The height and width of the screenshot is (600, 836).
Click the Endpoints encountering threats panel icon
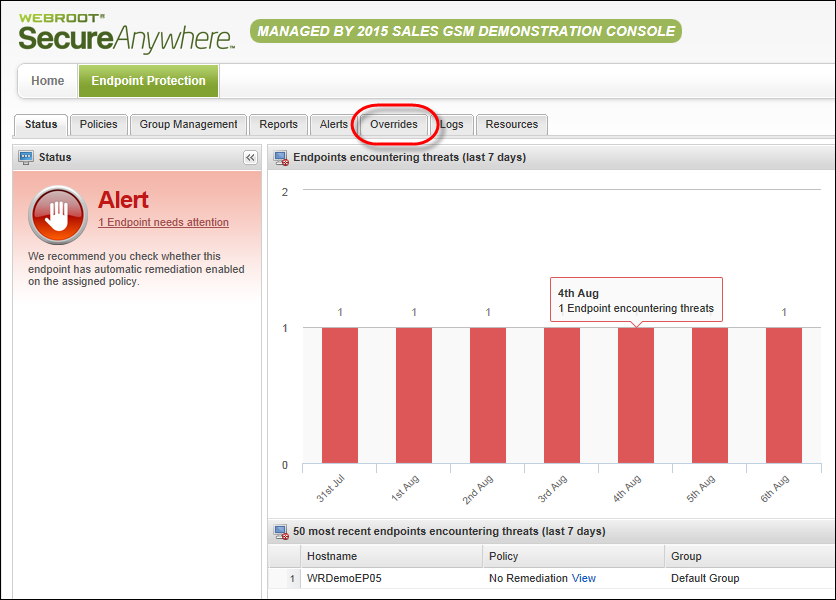pos(281,158)
